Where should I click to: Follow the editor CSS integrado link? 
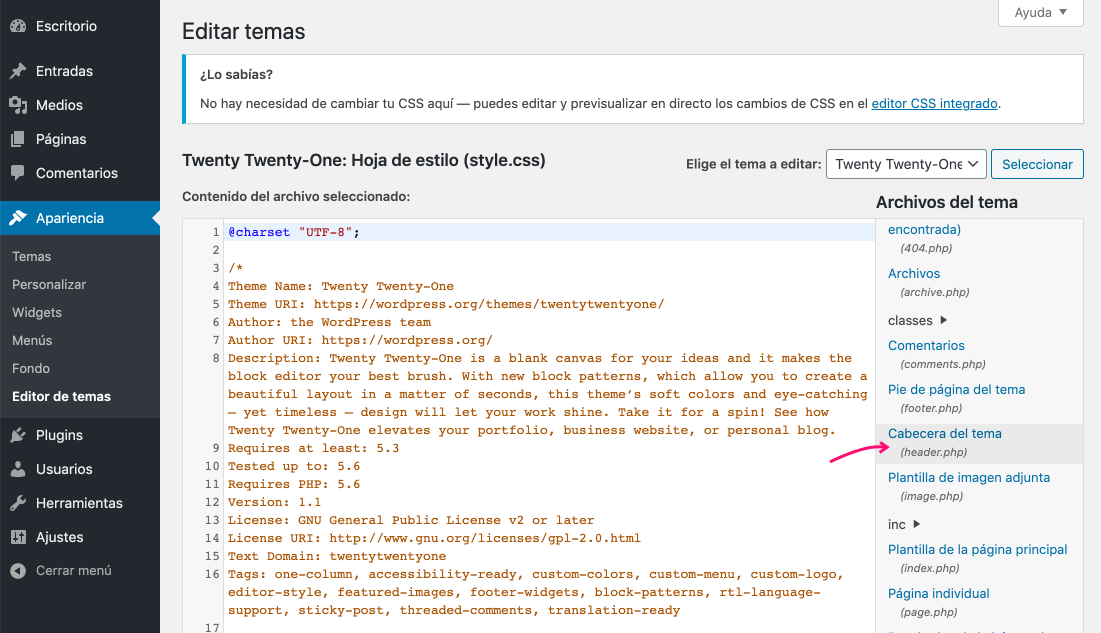tap(935, 103)
